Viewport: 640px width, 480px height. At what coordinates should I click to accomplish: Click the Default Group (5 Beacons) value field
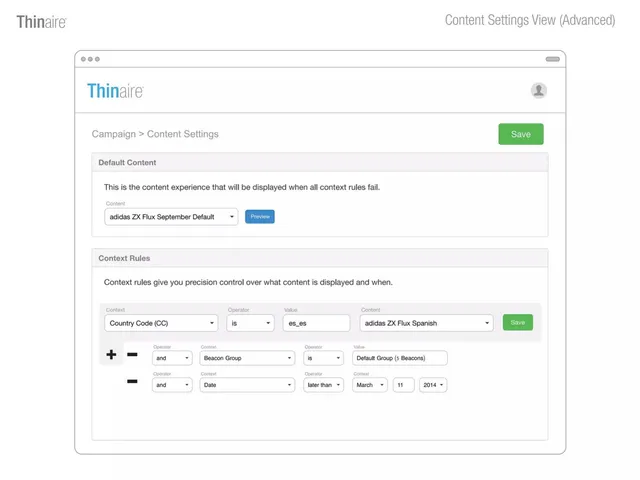[400, 358]
